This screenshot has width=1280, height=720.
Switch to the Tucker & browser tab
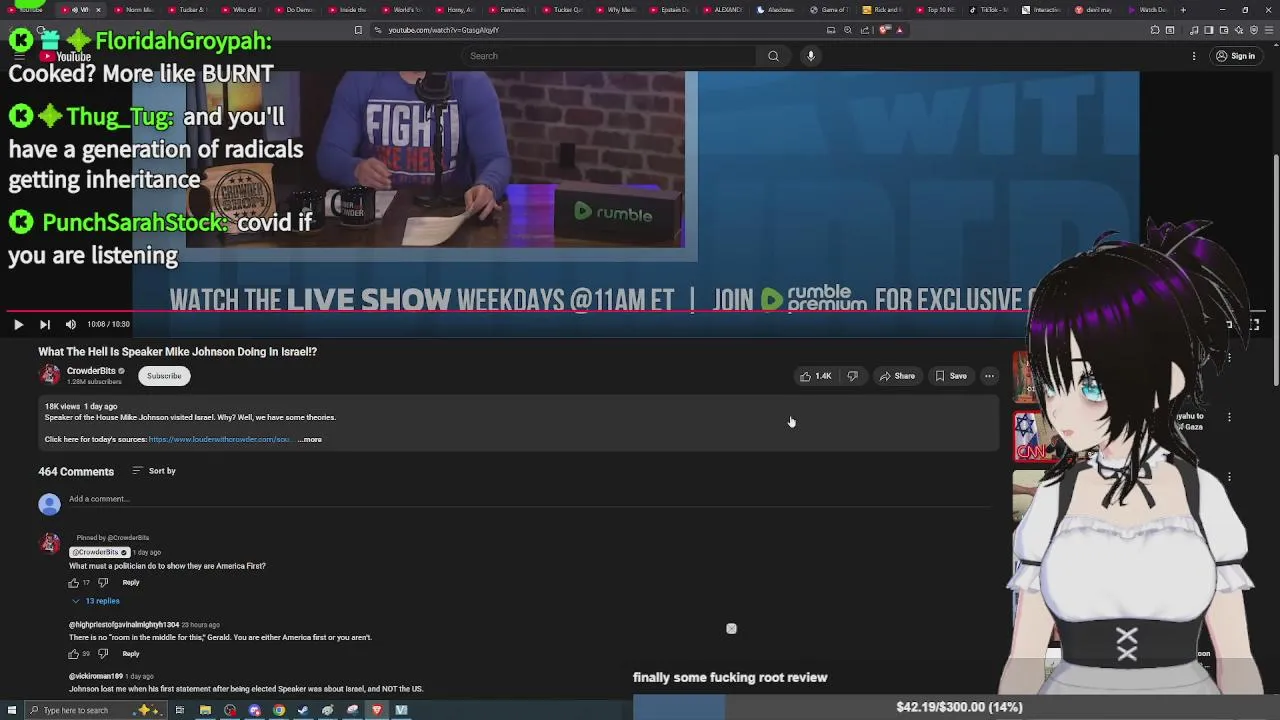pyautogui.click(x=186, y=10)
